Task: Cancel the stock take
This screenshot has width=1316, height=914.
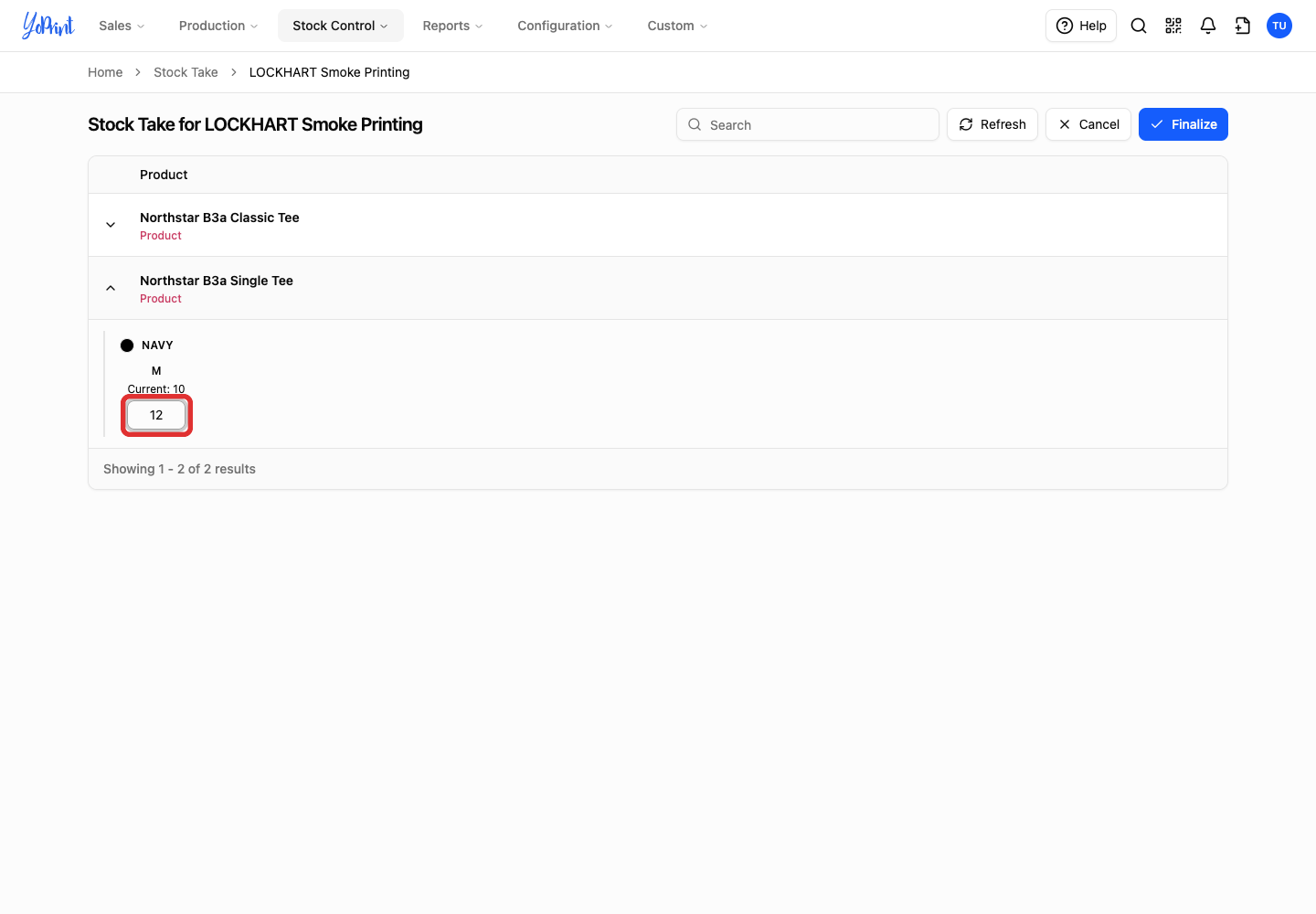Action: [1088, 124]
